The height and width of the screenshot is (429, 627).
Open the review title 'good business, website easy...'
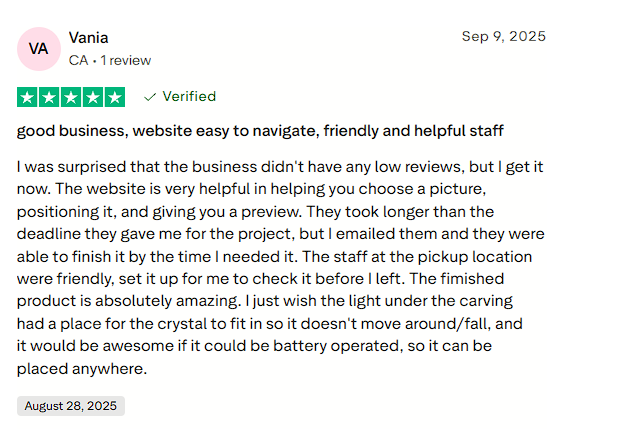(x=260, y=131)
